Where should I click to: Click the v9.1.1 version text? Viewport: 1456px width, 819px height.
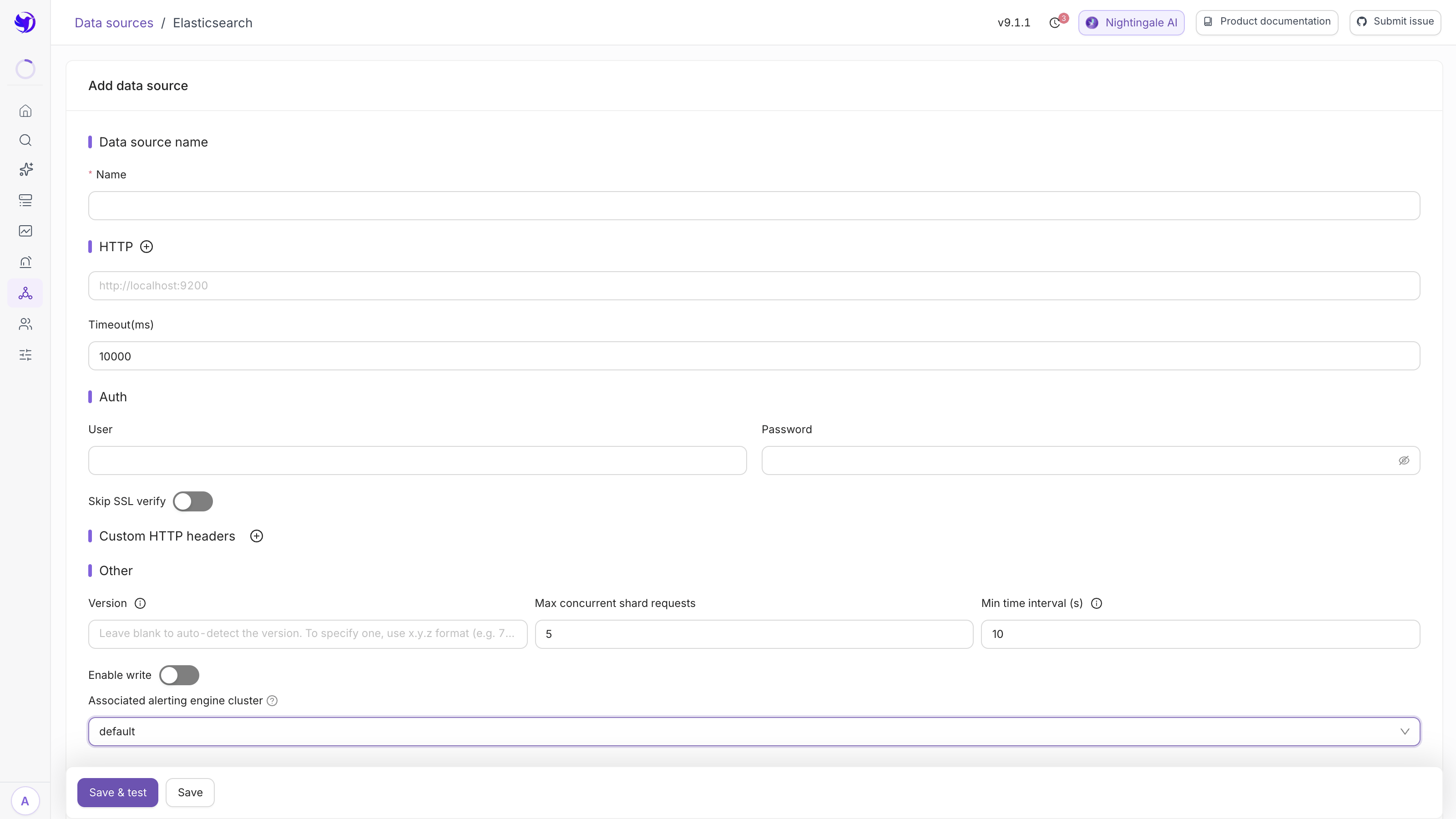point(1014,23)
